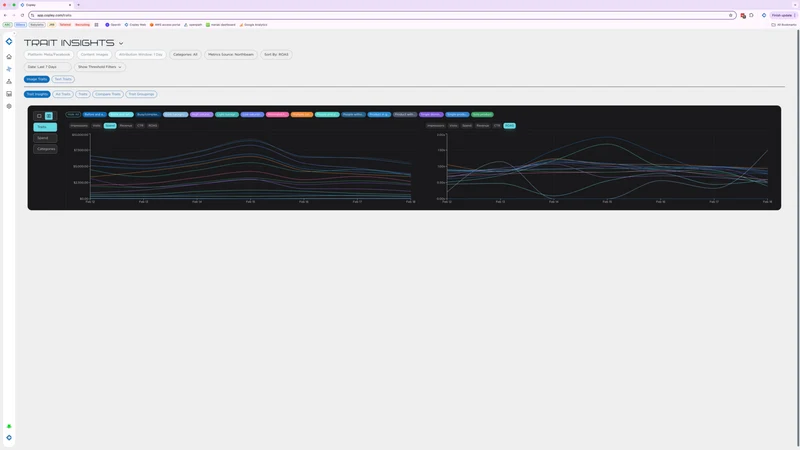Select Spend in the chart side panel
Viewport: 800px width, 450px height.
(45, 138)
